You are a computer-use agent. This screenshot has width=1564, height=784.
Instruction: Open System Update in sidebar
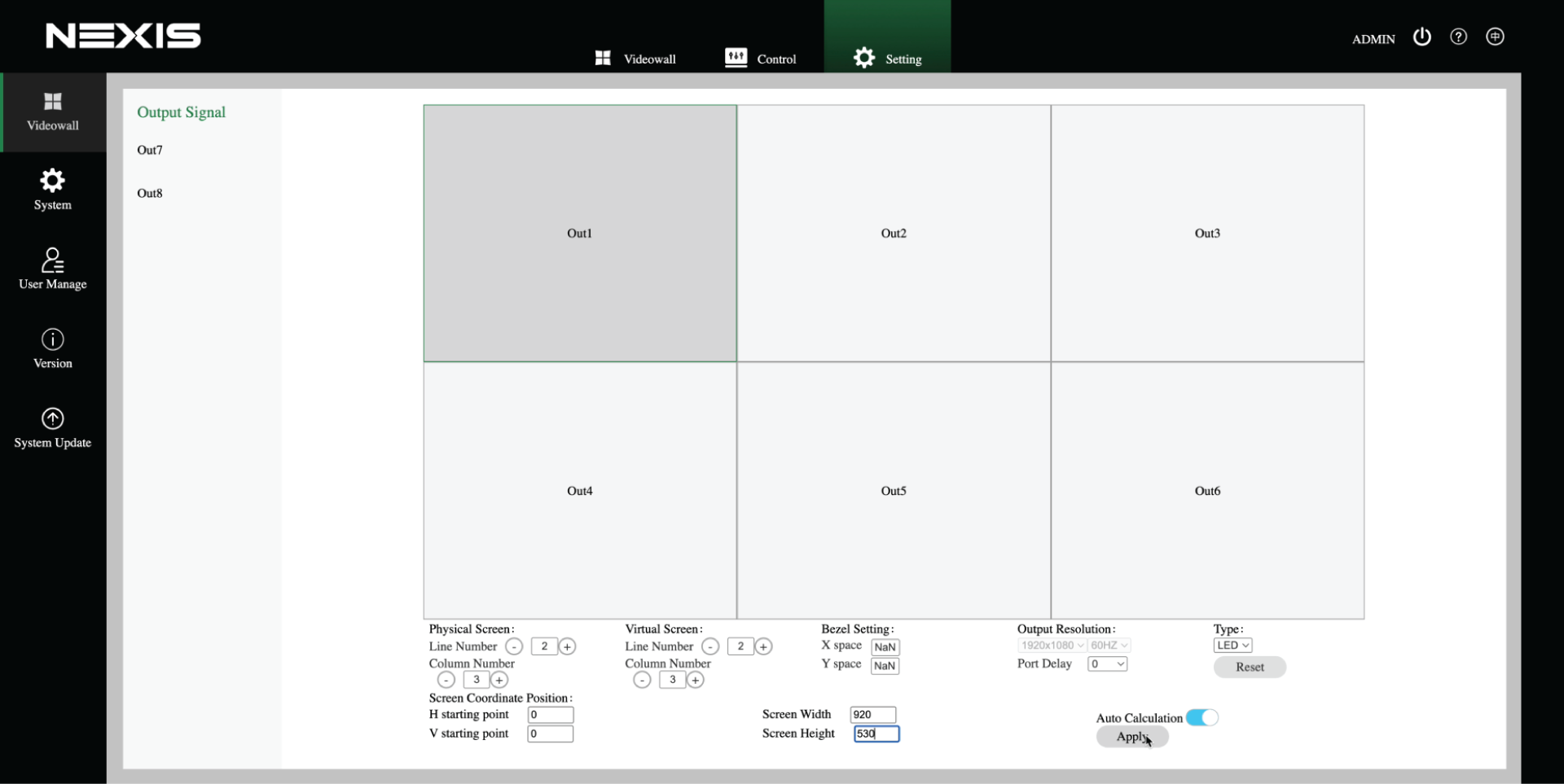pyautogui.click(x=53, y=428)
